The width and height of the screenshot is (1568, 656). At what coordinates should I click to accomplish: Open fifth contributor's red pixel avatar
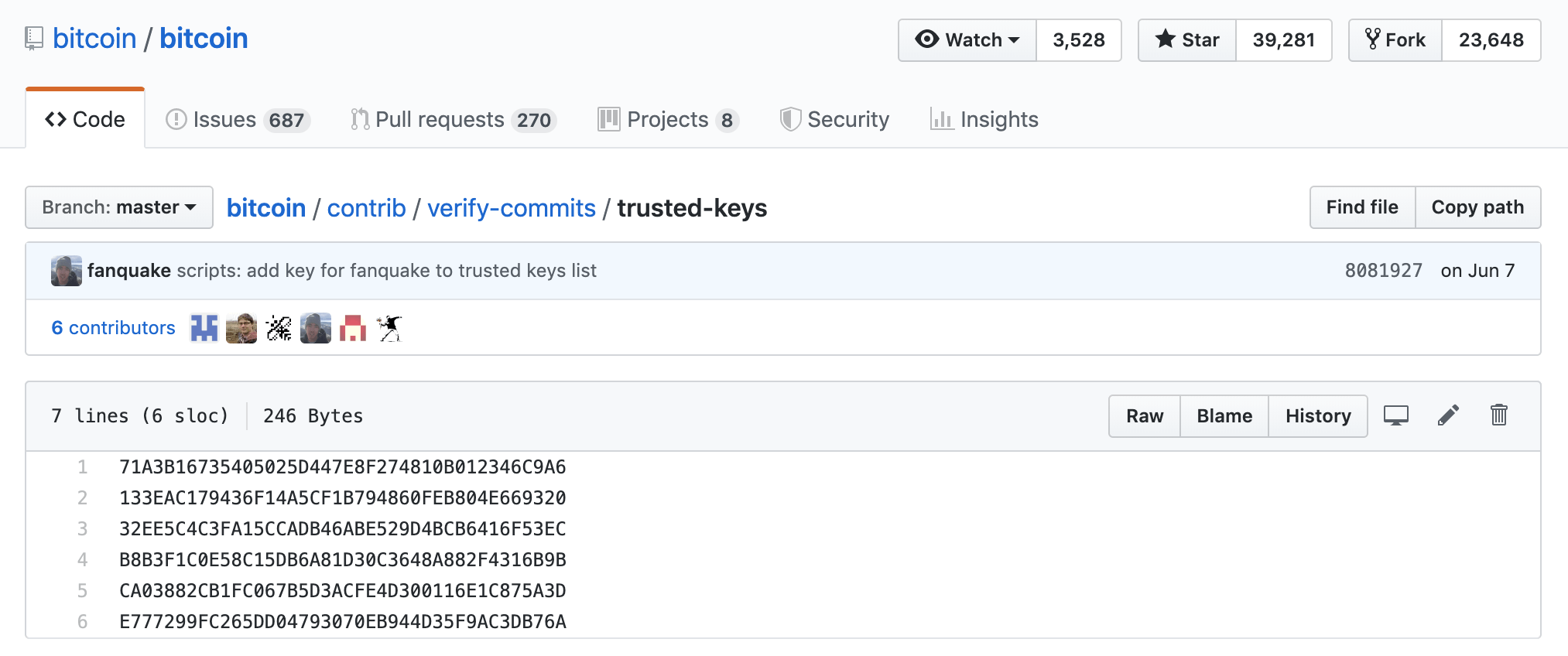click(x=353, y=328)
